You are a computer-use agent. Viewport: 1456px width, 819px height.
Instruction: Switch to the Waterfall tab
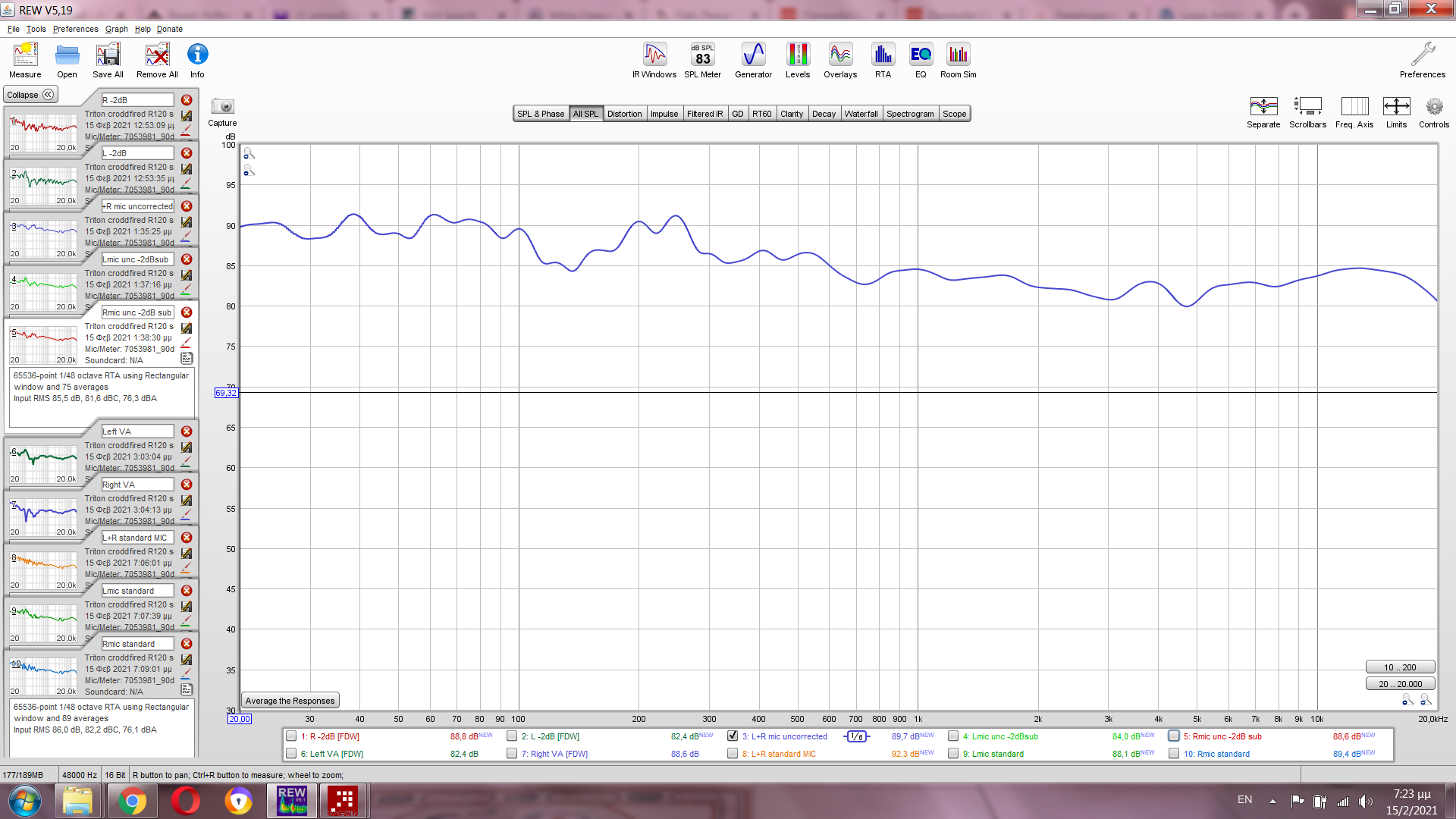click(x=861, y=114)
